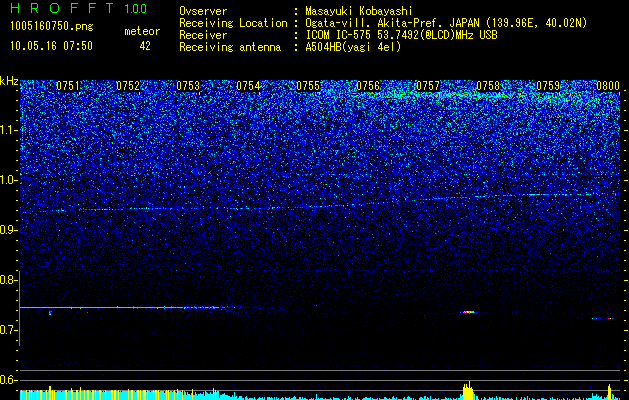Image resolution: width=629 pixels, height=400 pixels.
Task: Click the 1.1 kHz axis label
Action: tap(9, 130)
